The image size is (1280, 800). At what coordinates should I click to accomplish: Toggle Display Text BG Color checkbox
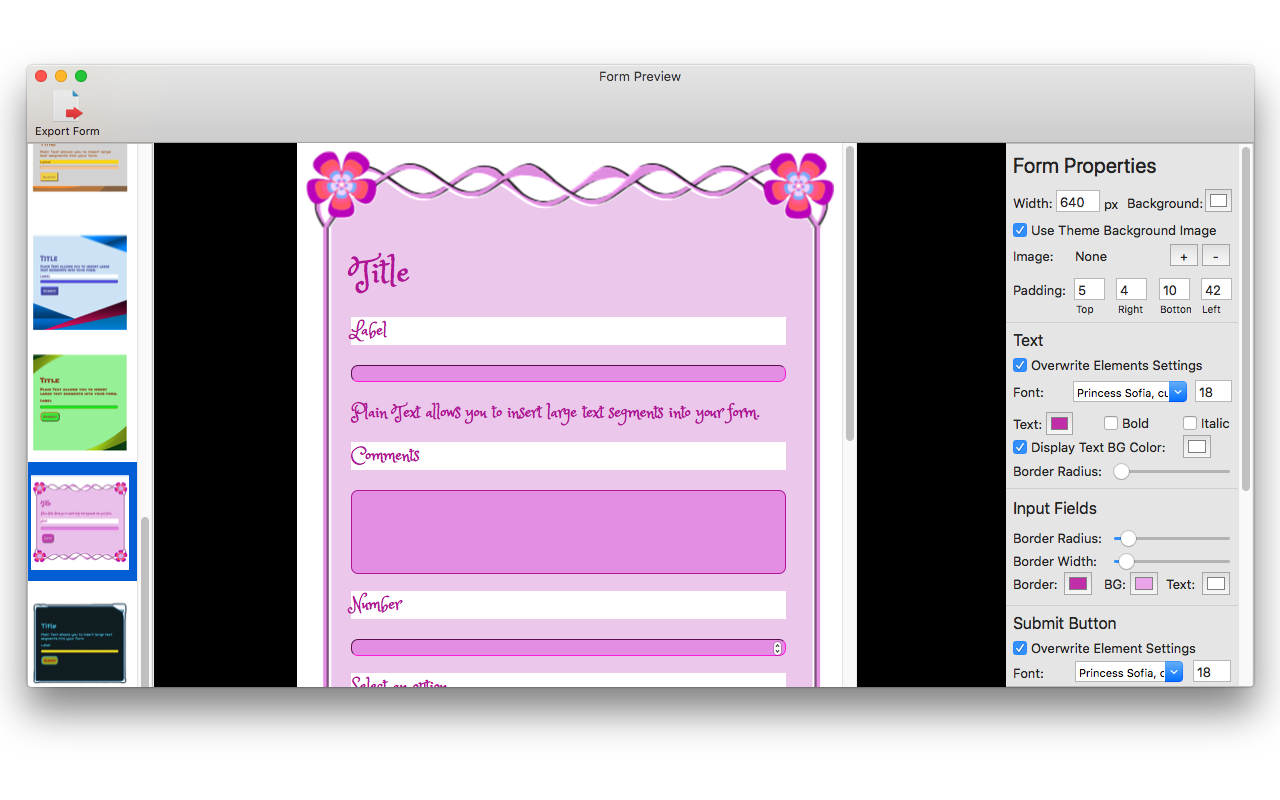point(1020,447)
